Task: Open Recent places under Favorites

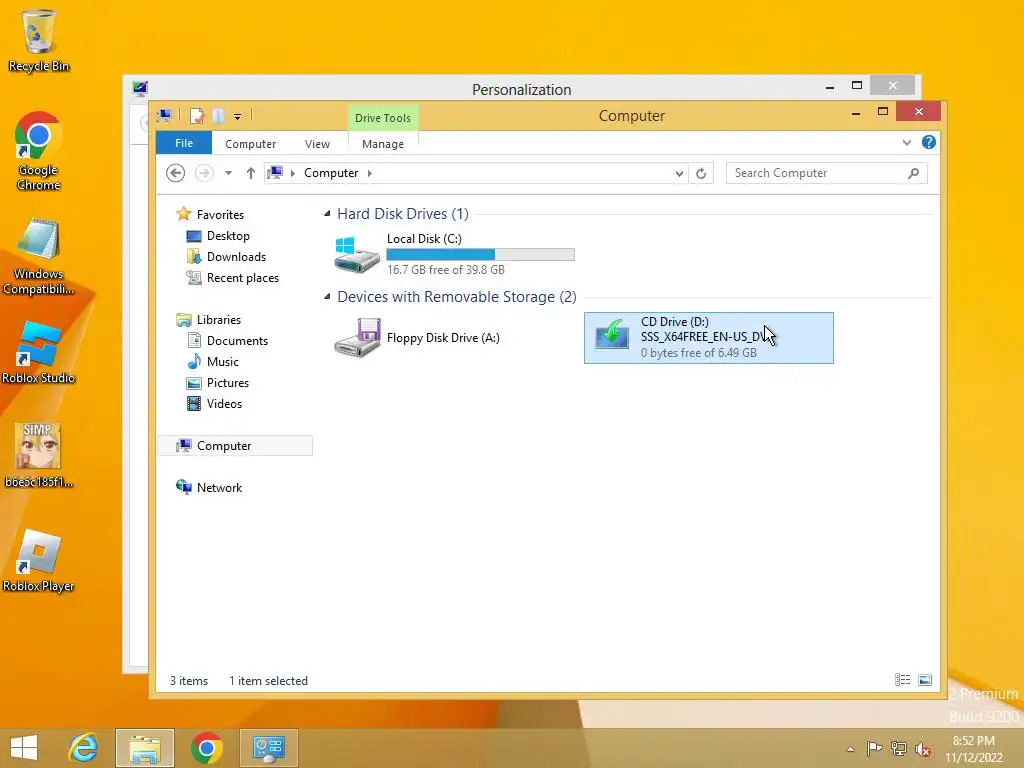Action: point(242,278)
